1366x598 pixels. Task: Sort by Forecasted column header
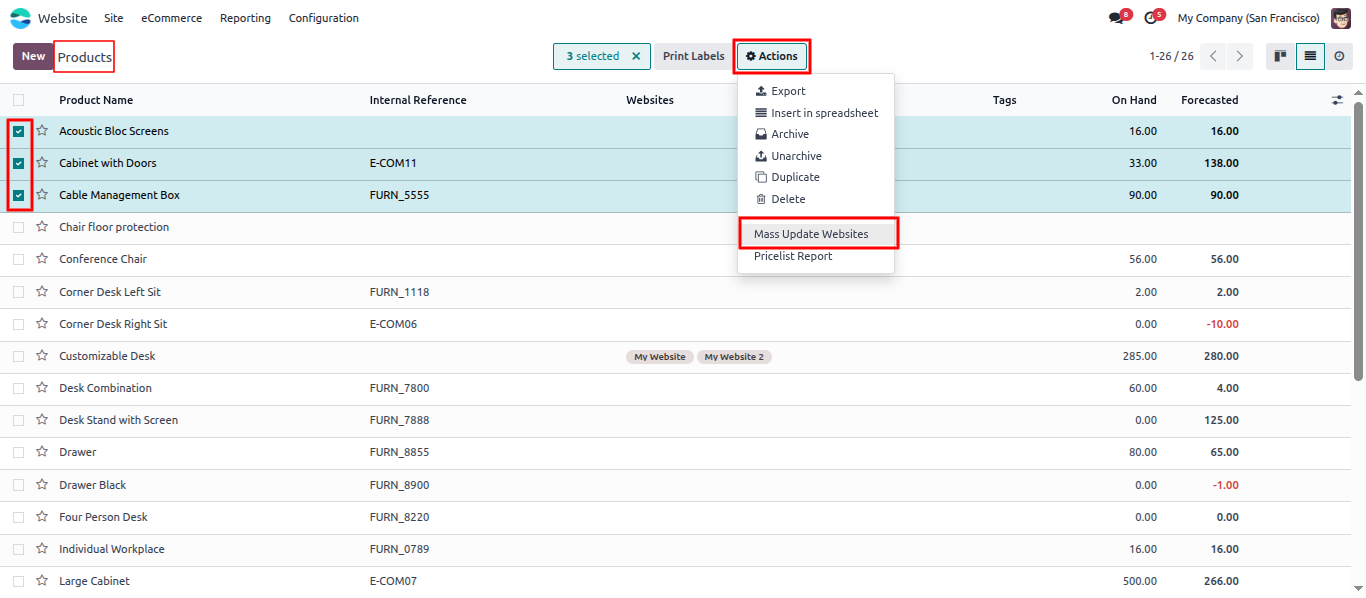[1209, 100]
